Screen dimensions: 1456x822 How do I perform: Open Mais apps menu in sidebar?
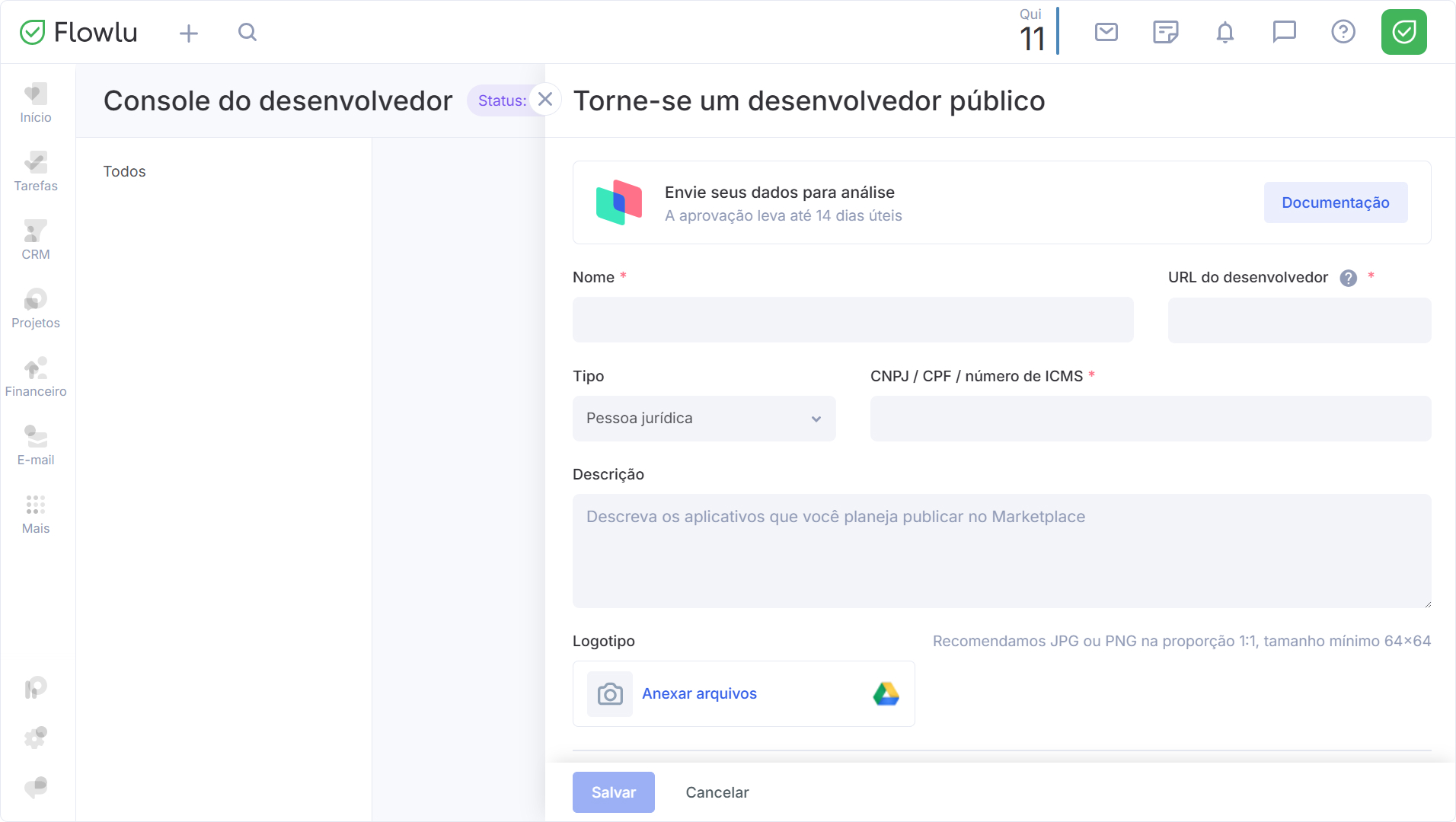tap(36, 514)
